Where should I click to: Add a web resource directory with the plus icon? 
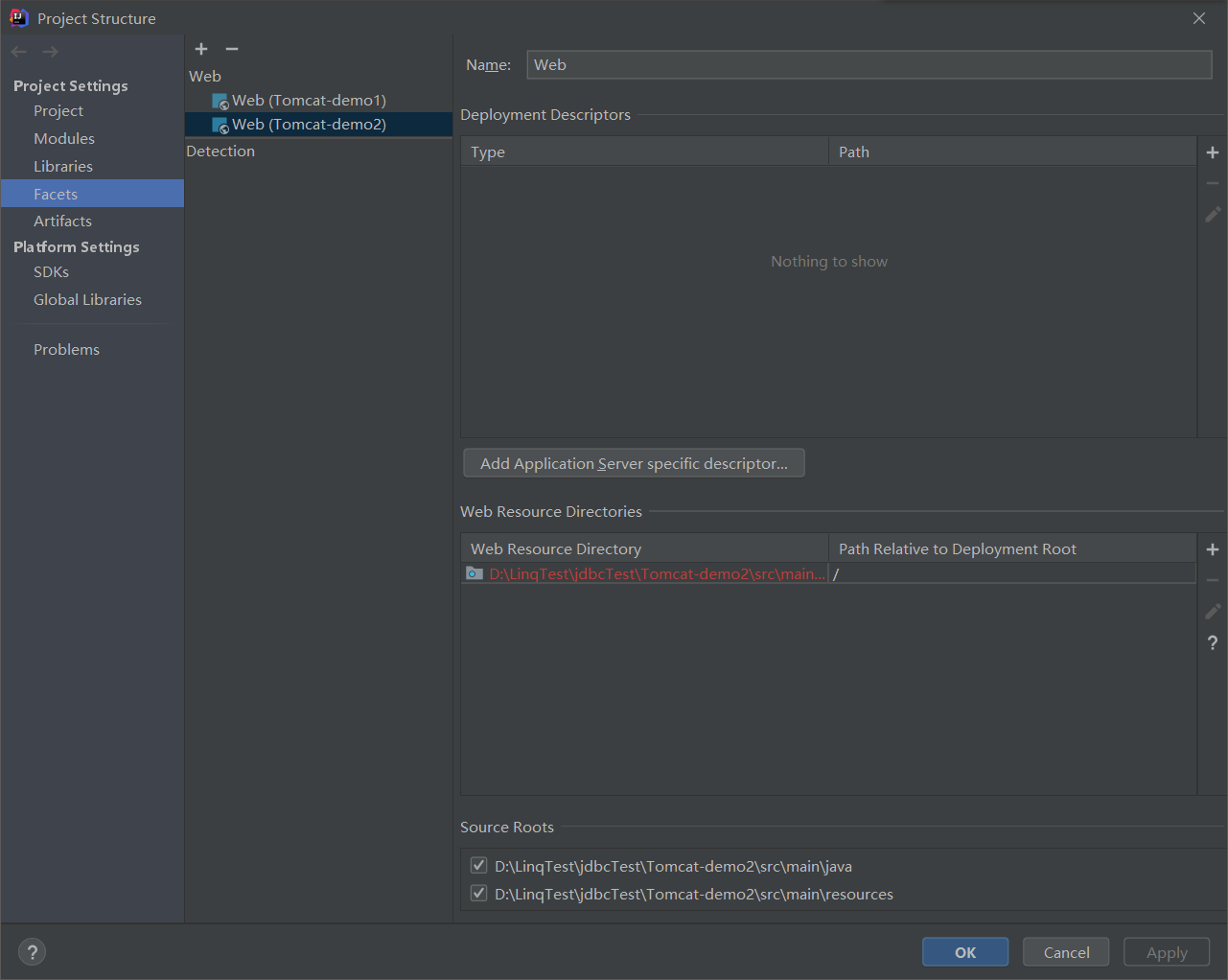pyautogui.click(x=1213, y=549)
